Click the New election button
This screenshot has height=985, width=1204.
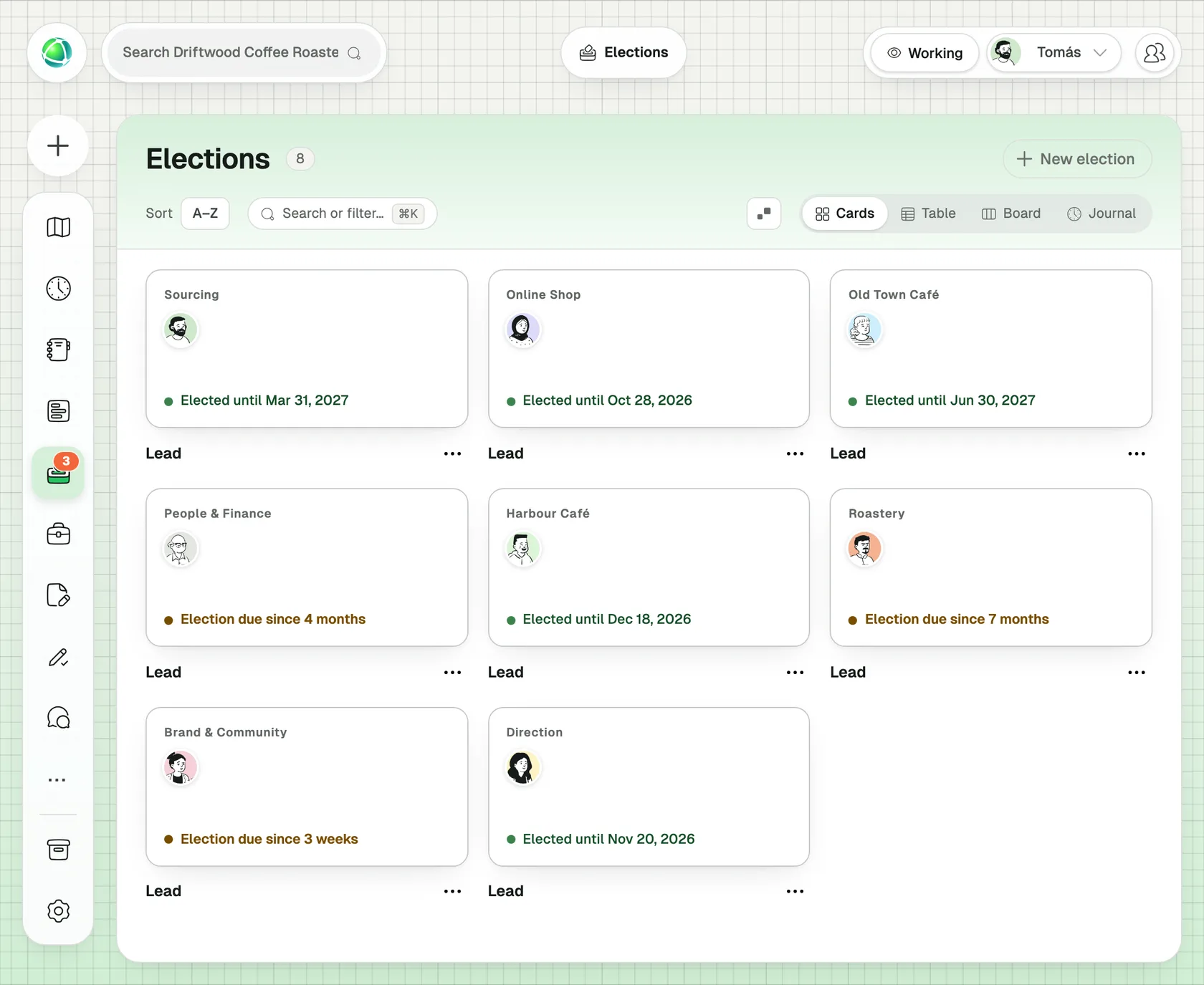pyautogui.click(x=1077, y=159)
